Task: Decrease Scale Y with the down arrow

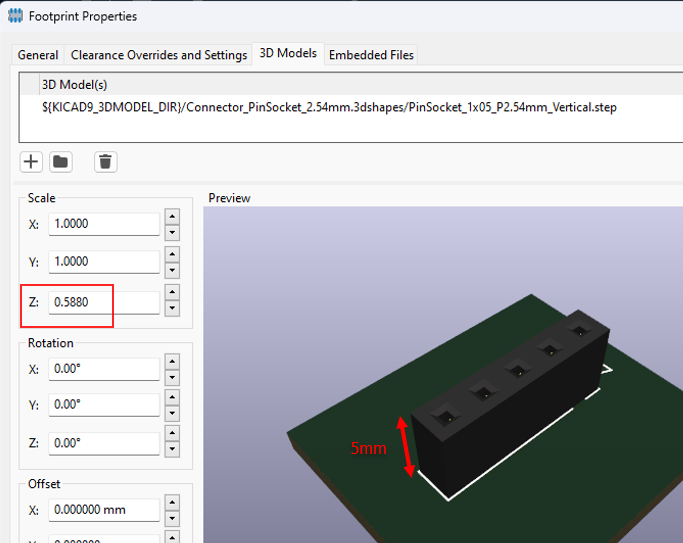Action: coord(172,271)
